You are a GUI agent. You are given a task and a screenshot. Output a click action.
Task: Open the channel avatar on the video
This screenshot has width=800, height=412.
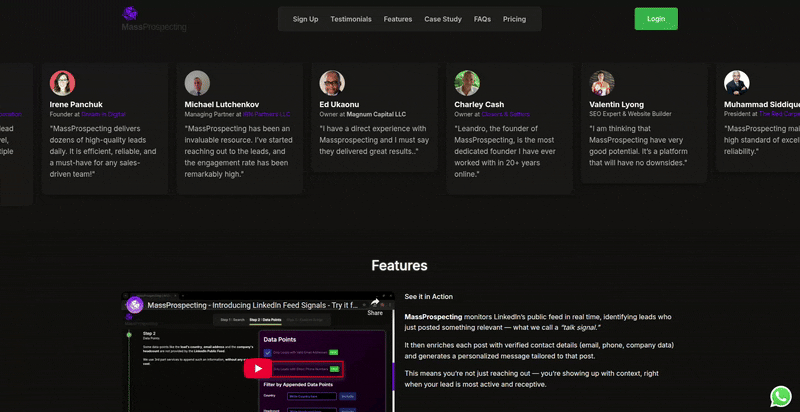(135, 305)
